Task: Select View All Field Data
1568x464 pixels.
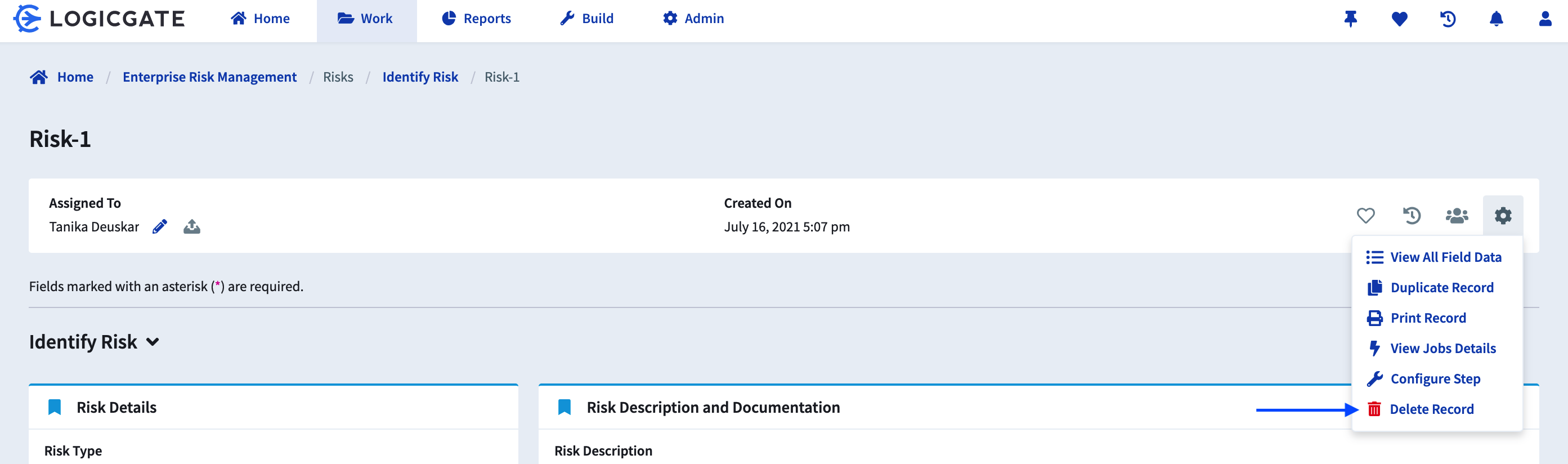Action: click(x=1445, y=257)
